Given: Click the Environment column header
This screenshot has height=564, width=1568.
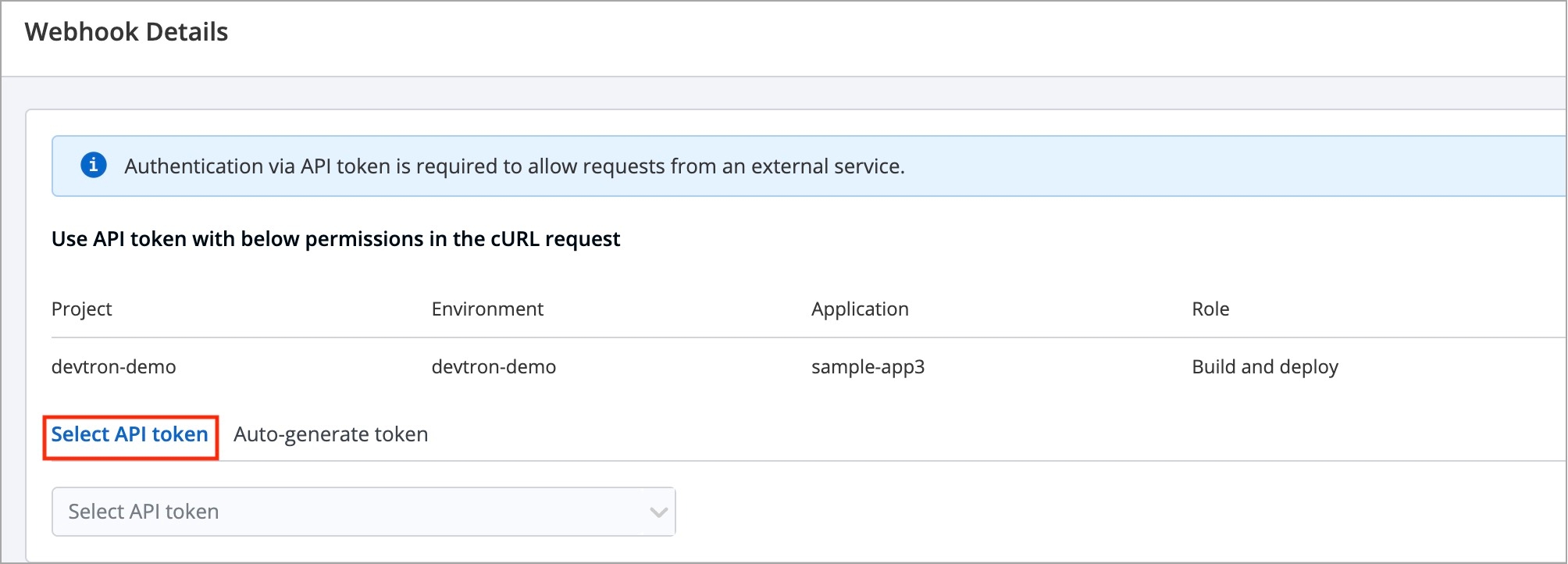Looking at the screenshot, I should [487, 309].
